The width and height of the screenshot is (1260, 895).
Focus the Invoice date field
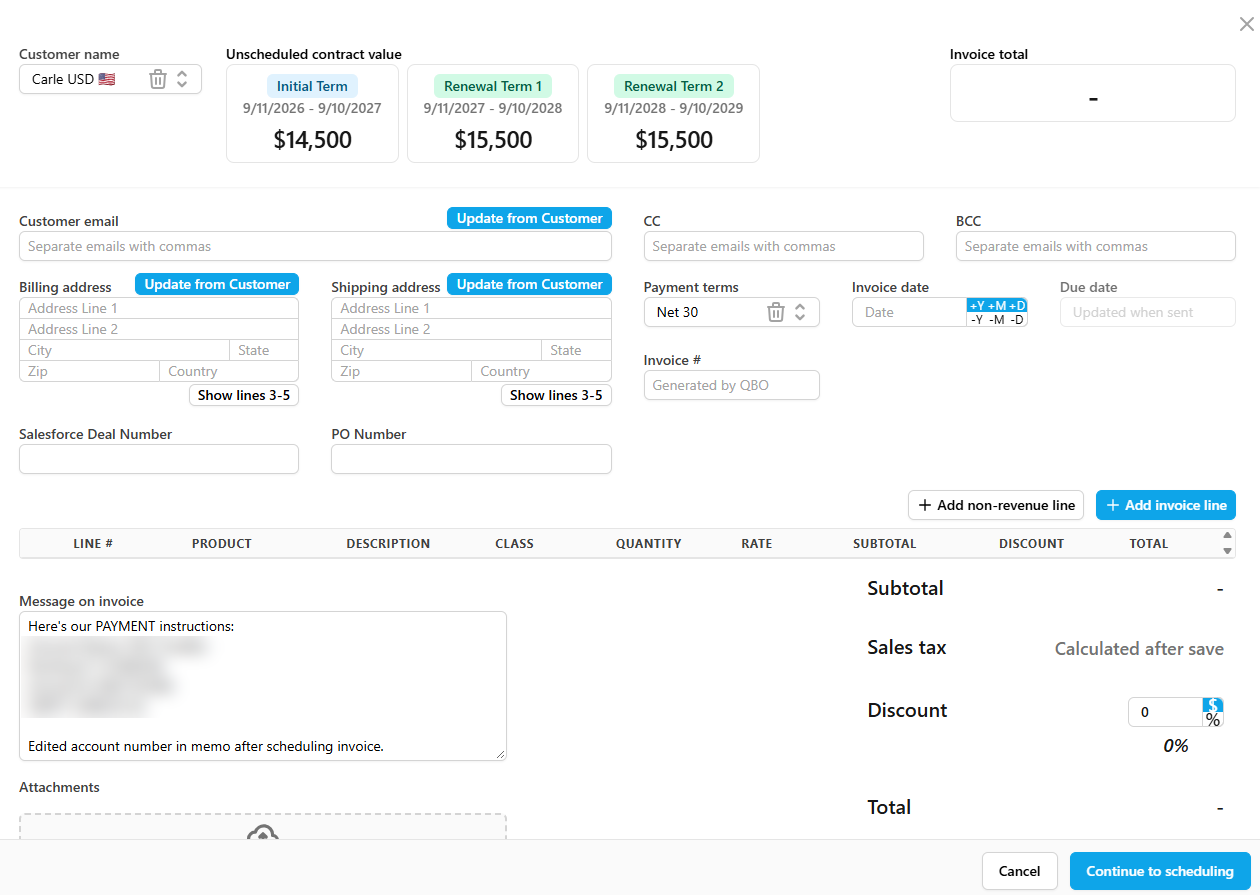tap(909, 312)
